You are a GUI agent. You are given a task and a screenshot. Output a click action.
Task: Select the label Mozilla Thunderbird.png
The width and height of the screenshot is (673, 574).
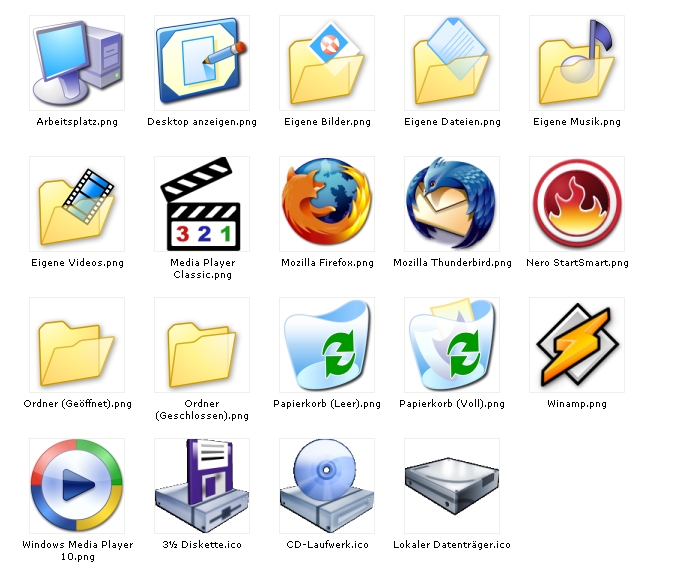[x=452, y=263]
